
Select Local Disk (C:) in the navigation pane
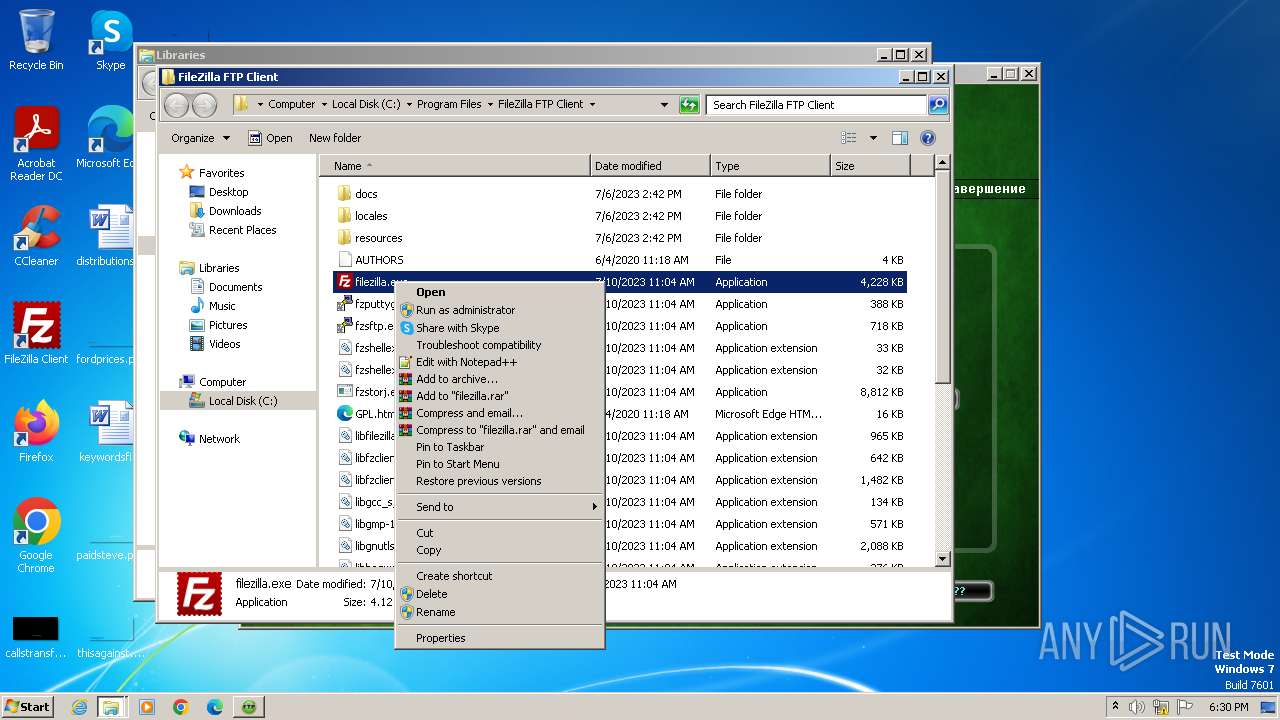click(243, 401)
